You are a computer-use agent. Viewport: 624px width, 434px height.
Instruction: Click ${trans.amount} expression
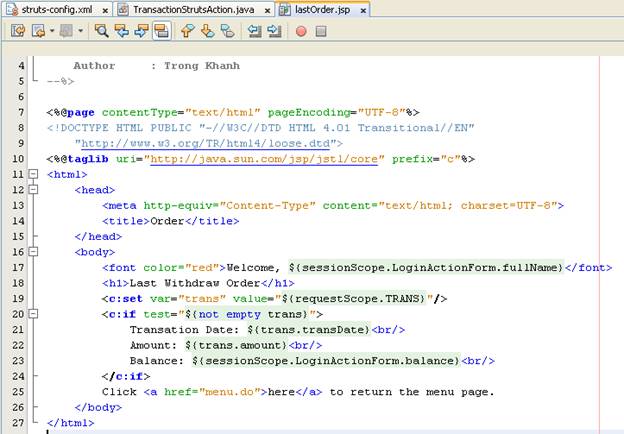[236, 345]
